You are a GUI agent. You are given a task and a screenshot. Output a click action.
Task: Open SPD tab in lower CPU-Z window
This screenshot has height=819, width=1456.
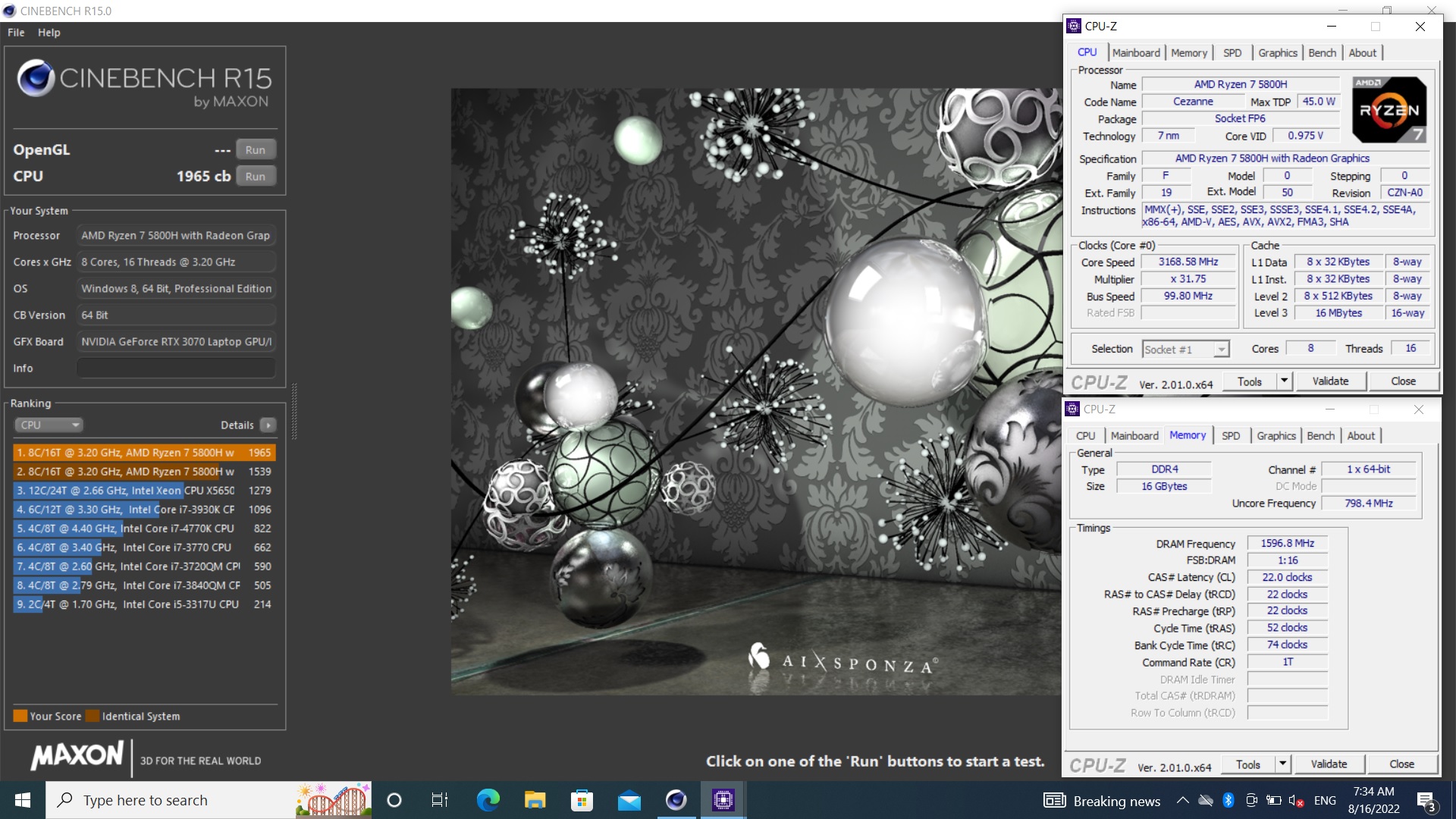(x=1231, y=435)
